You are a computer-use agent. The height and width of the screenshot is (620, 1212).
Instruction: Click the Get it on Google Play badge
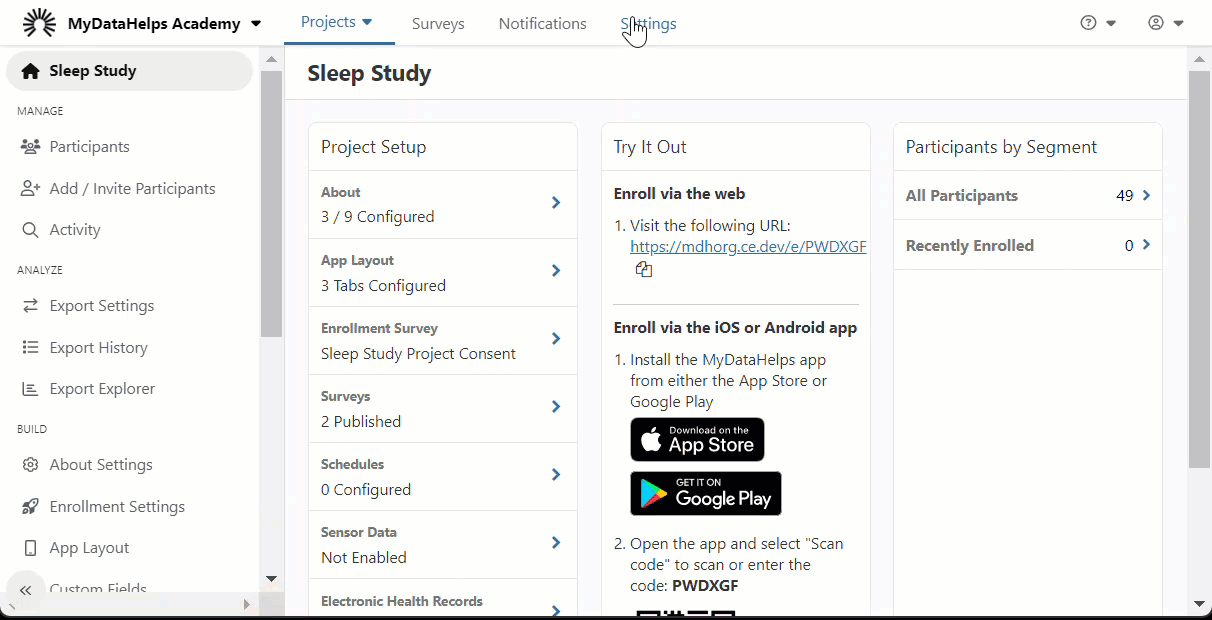[x=706, y=493]
